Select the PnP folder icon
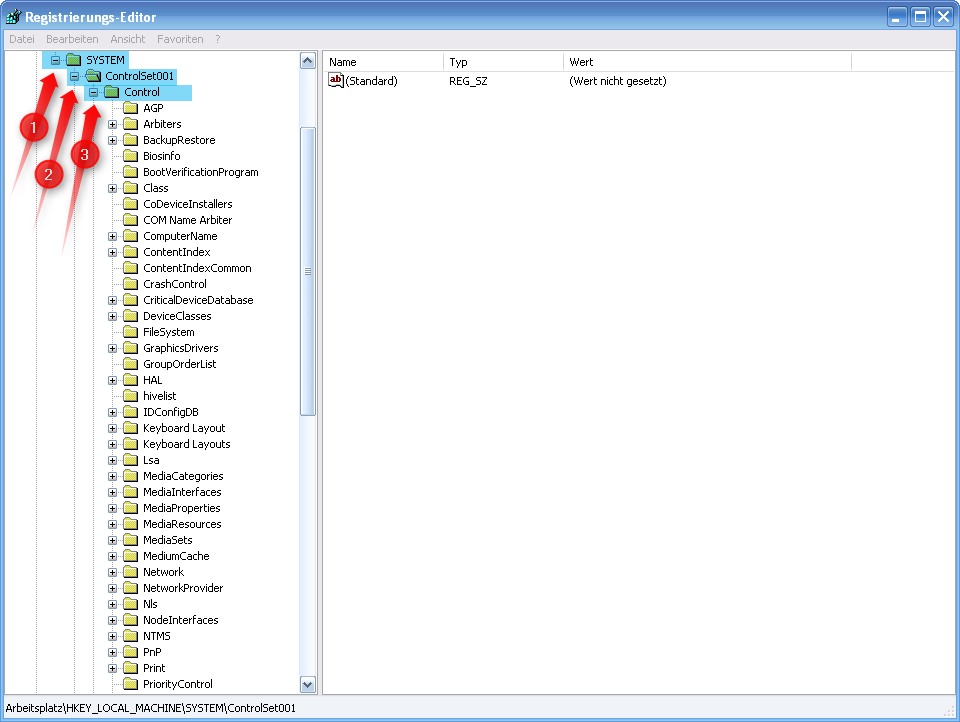The image size is (960, 722). (x=129, y=651)
